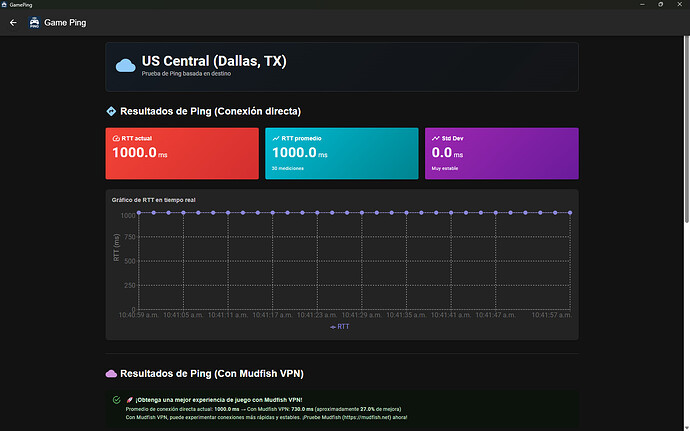This screenshot has height=431, width=690.
Task: Click the purple cloud icon beside Mudfish VPN heading
Action: coord(111,374)
